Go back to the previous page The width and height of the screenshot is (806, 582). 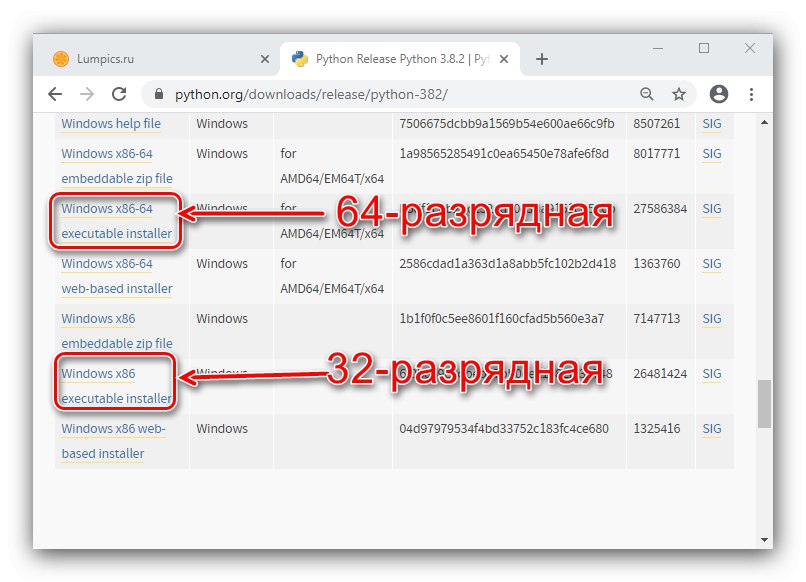point(55,94)
